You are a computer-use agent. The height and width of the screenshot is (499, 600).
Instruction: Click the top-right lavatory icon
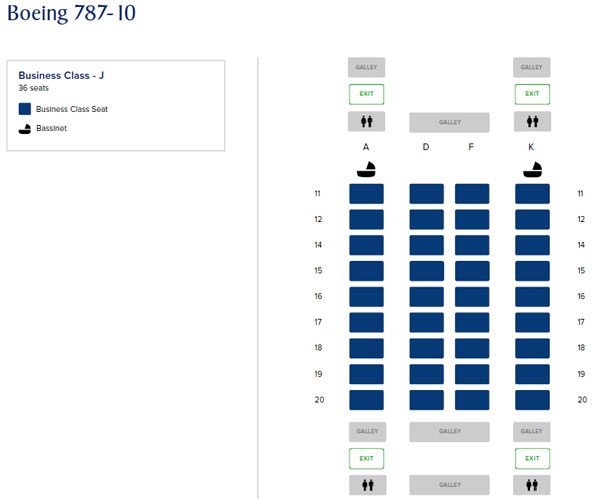(x=532, y=122)
